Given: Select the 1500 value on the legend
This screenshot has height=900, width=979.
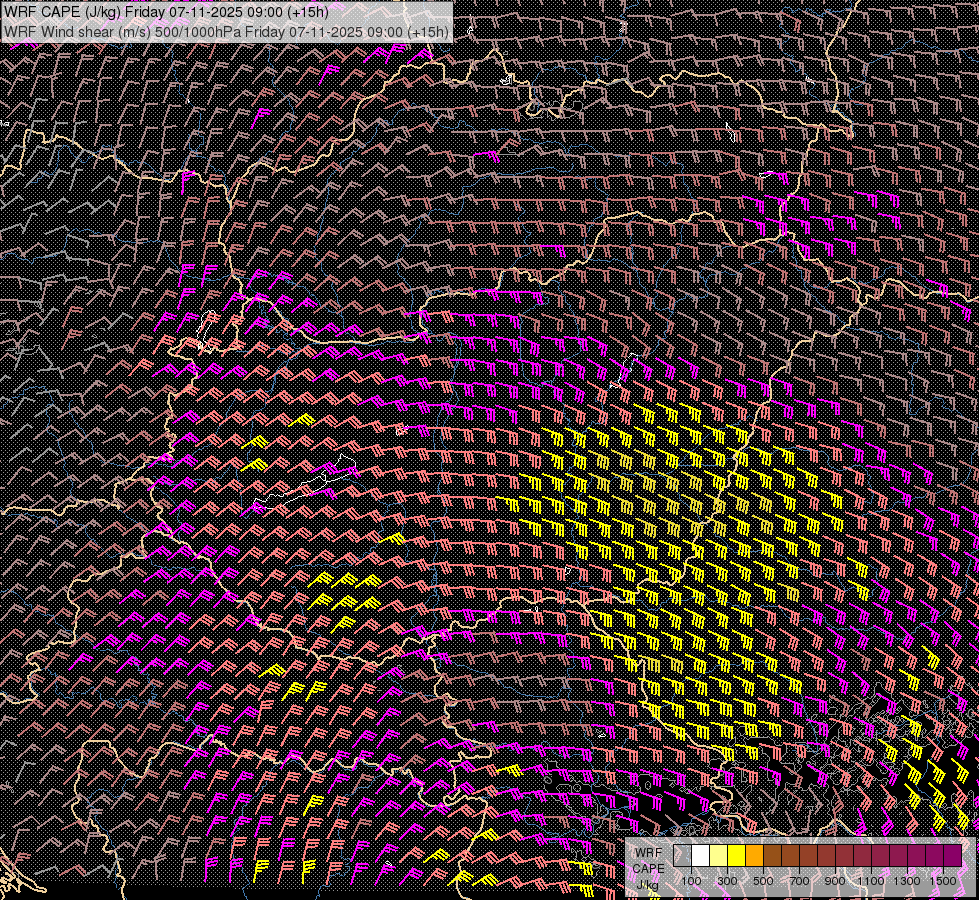Looking at the screenshot, I should coord(943,881).
